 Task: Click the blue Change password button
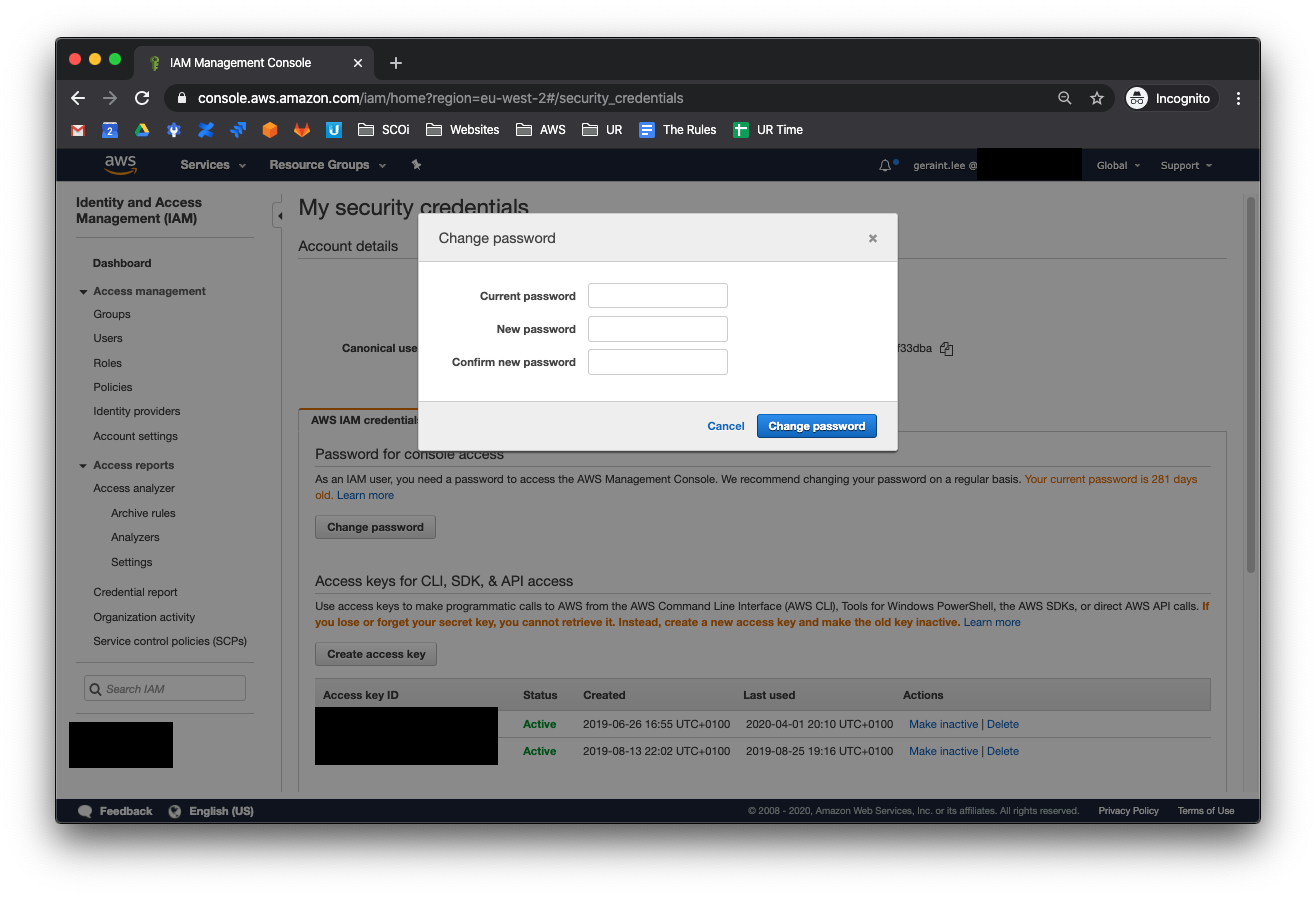[x=816, y=426]
